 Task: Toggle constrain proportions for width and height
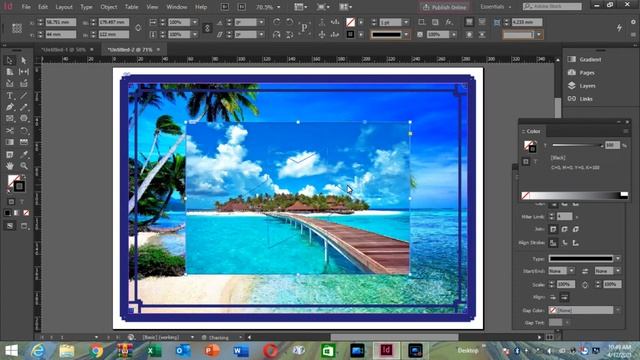coord(138,28)
